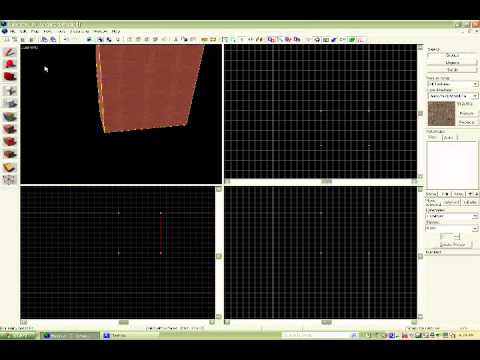Click Load Window State toolbar icon
The width and height of the screenshot is (480, 360).
[x=44, y=39]
